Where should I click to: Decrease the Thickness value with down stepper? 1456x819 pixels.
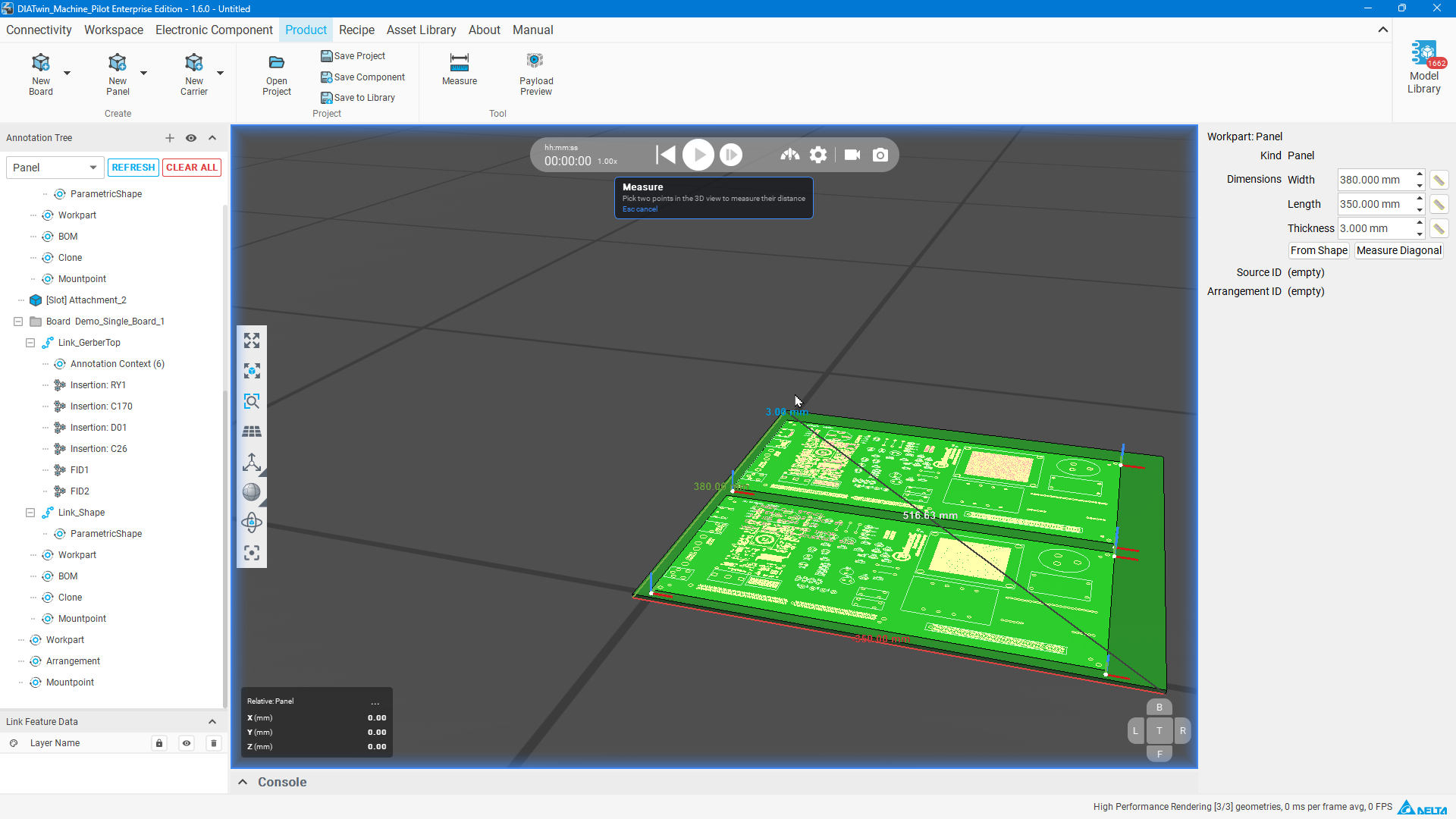pyautogui.click(x=1420, y=234)
